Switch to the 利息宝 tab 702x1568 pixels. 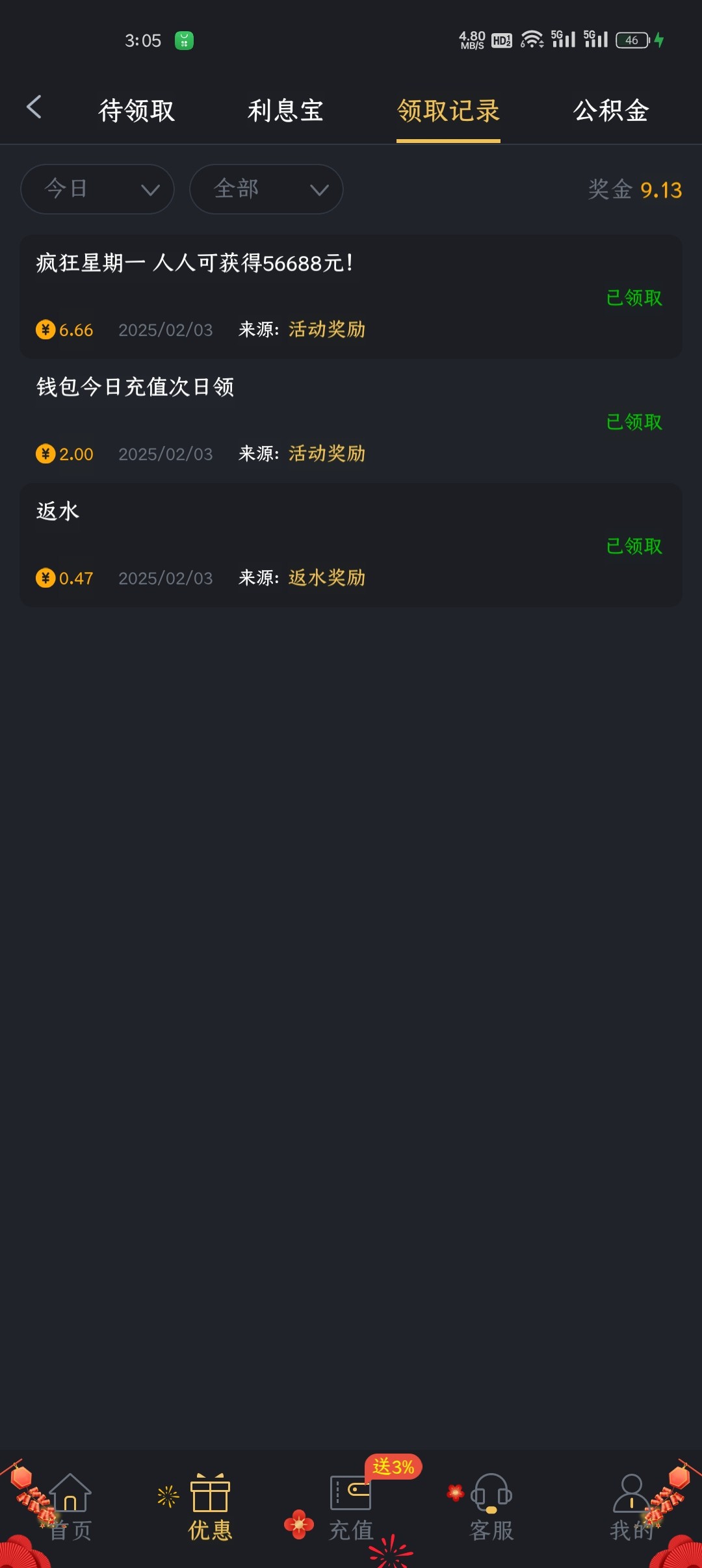coord(285,111)
